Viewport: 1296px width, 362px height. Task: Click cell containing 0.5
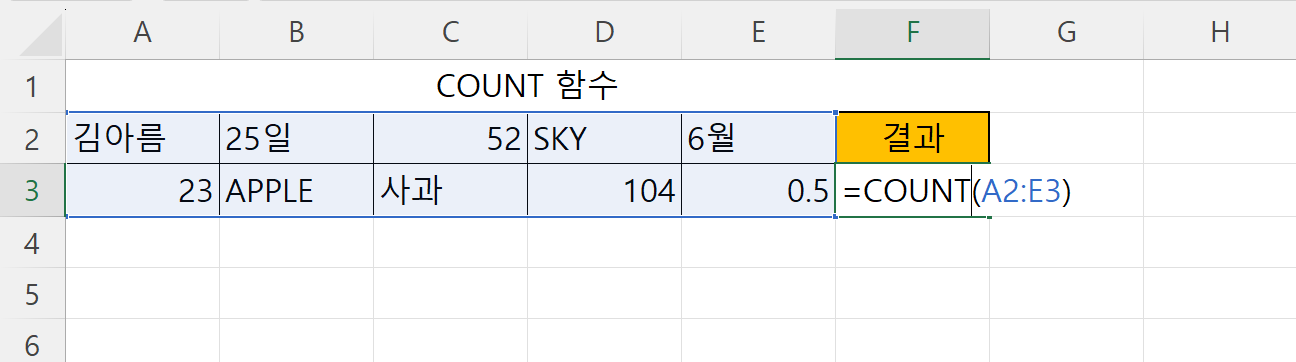click(759, 190)
